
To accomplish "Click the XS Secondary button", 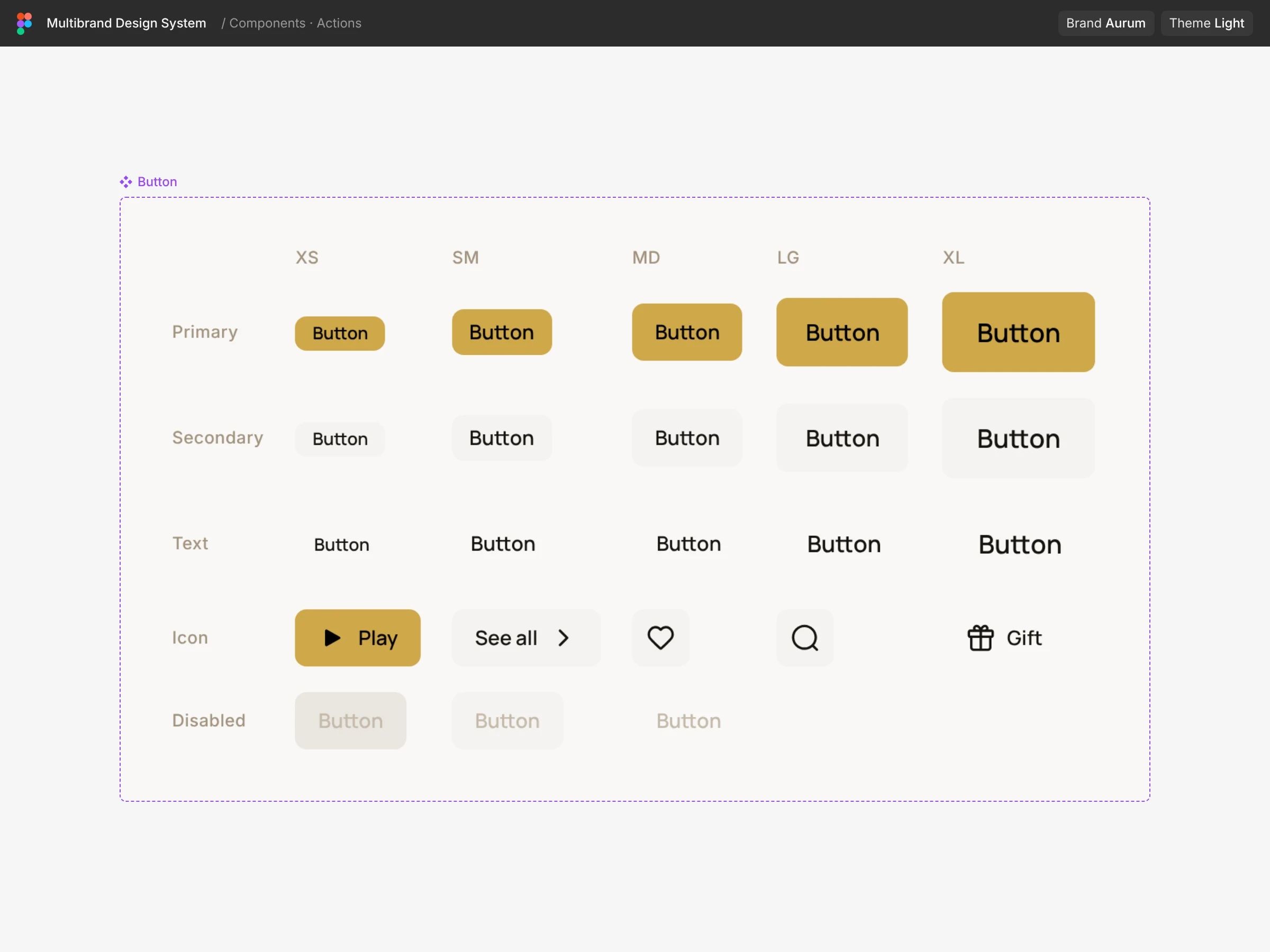I will pos(340,439).
